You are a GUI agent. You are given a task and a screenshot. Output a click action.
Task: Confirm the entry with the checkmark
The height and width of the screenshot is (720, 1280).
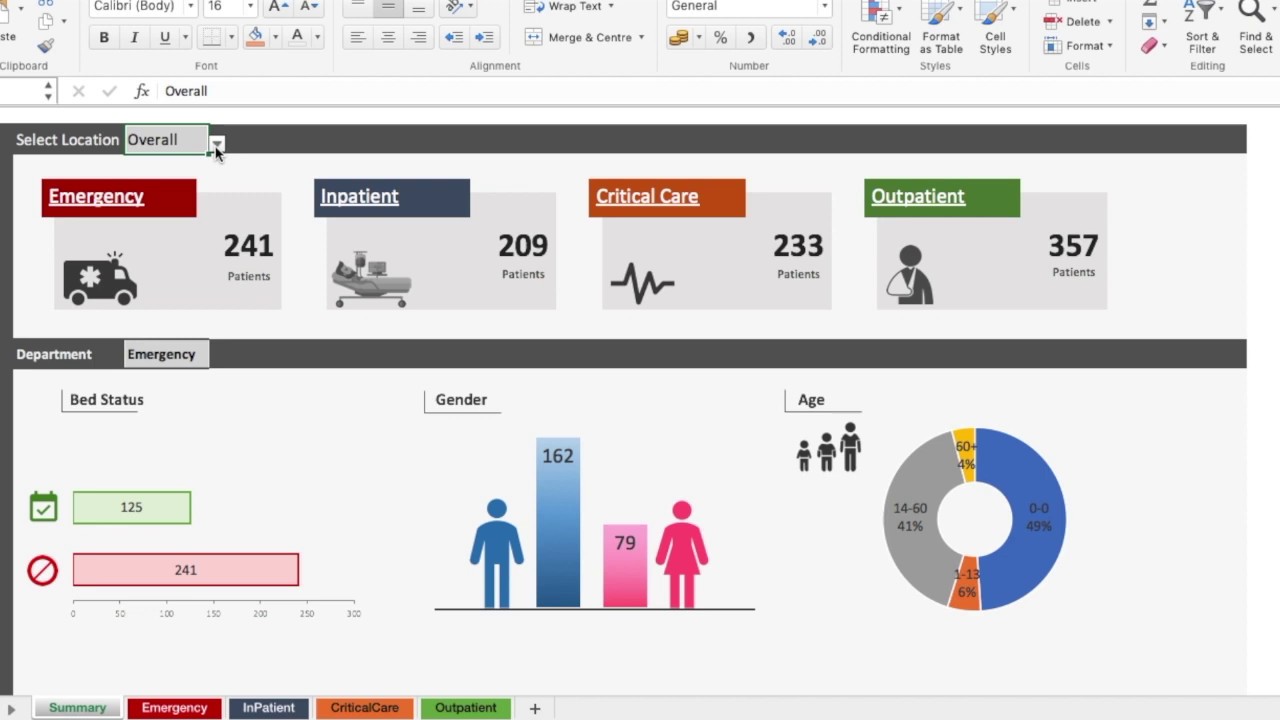(x=109, y=91)
